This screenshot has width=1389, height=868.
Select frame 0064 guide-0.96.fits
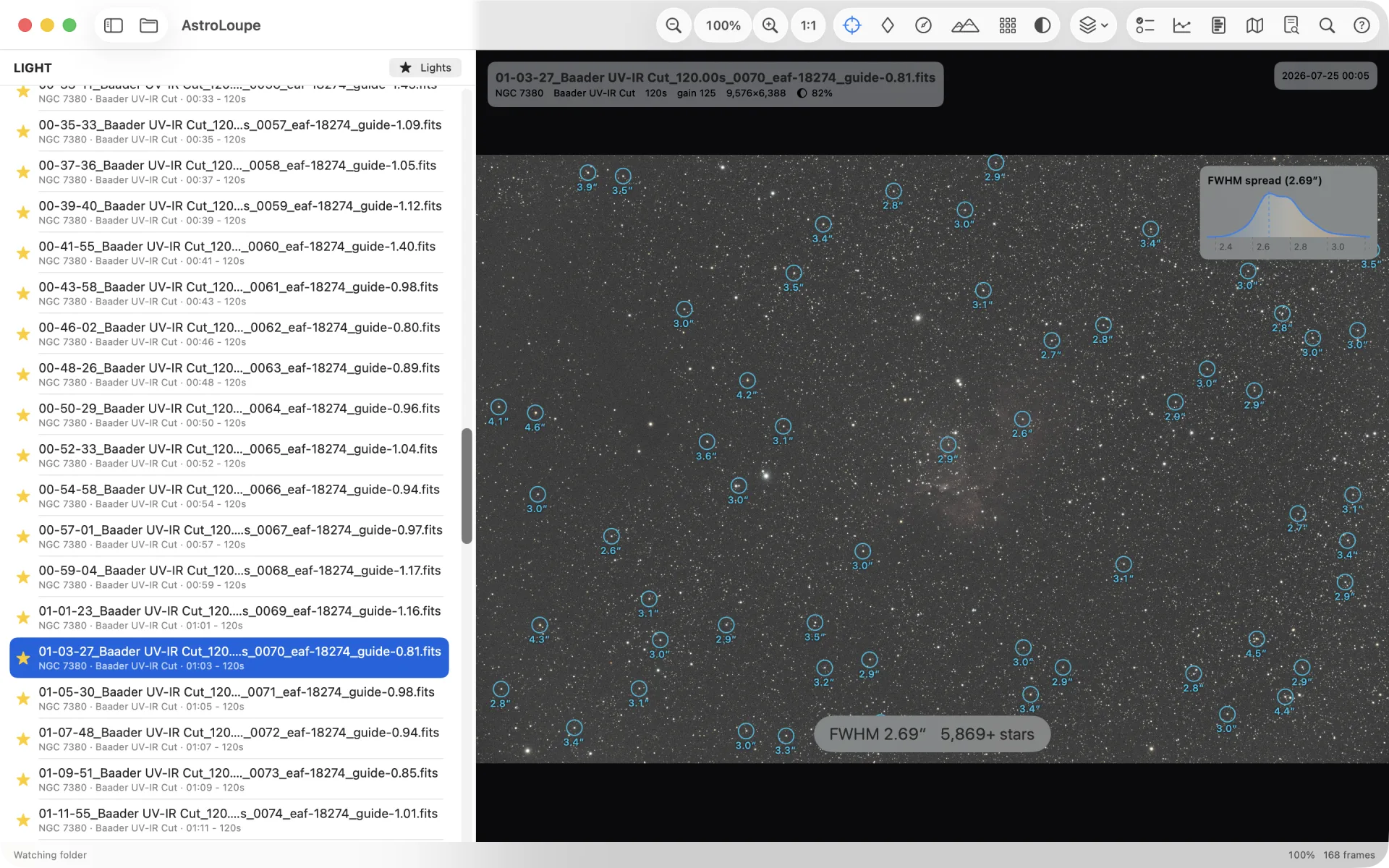229,414
